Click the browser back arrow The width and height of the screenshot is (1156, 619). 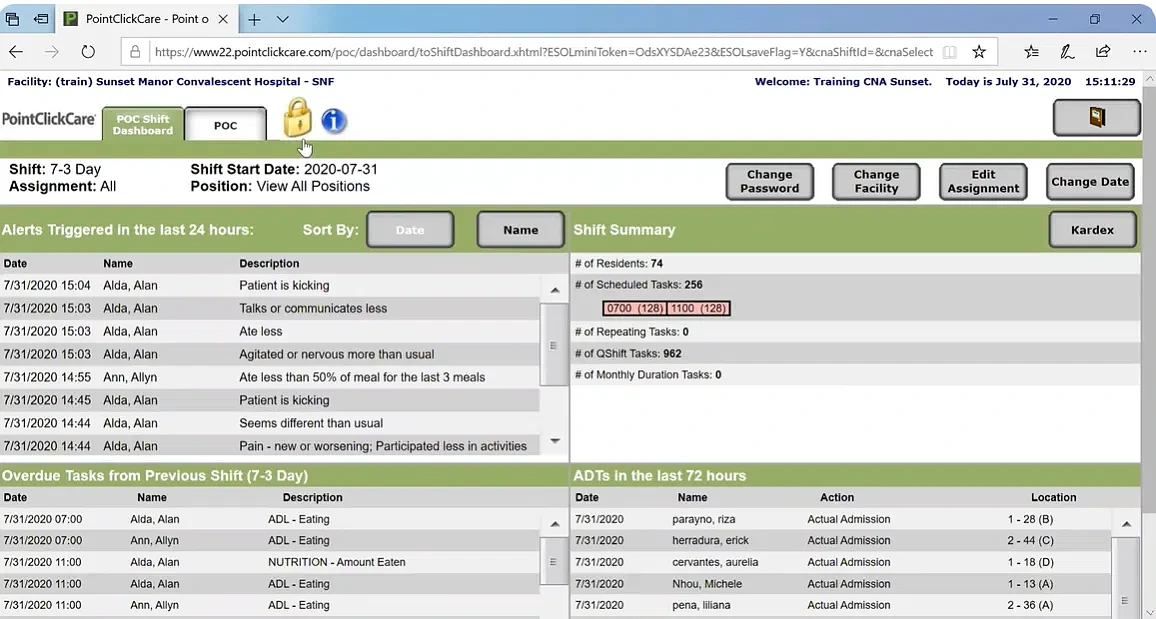tap(16, 52)
